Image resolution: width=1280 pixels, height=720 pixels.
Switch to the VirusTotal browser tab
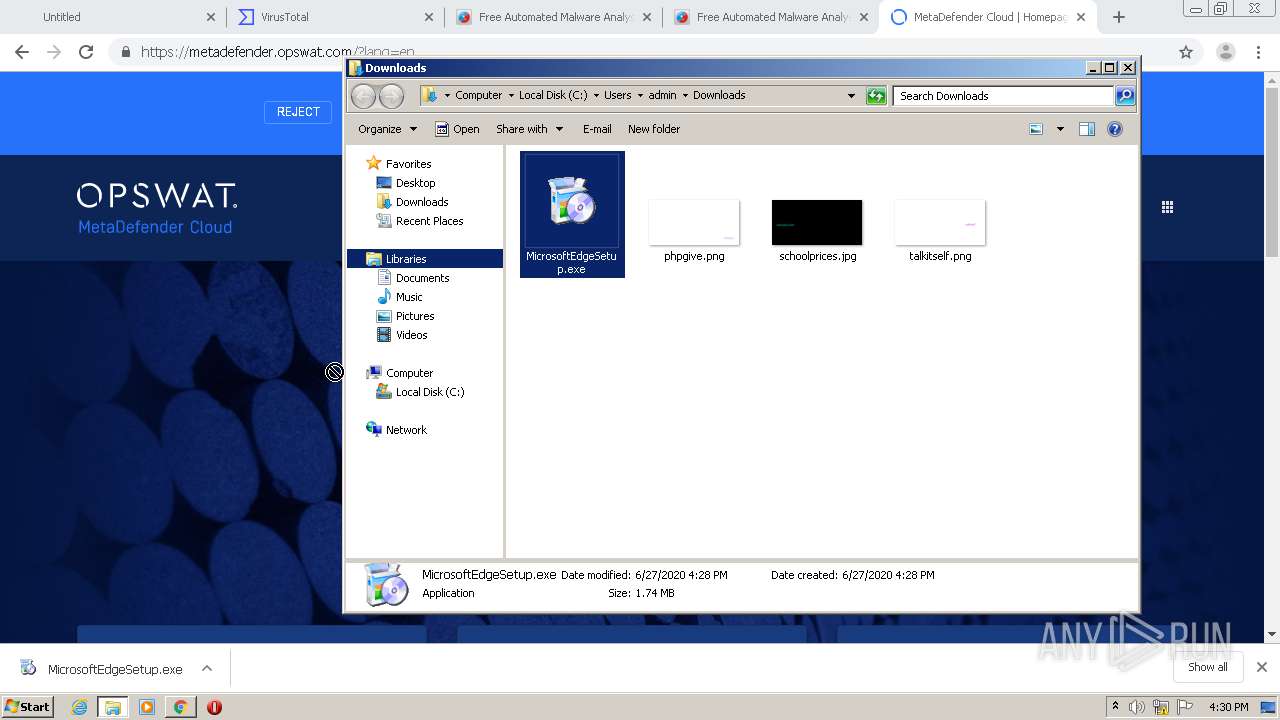pyautogui.click(x=335, y=17)
